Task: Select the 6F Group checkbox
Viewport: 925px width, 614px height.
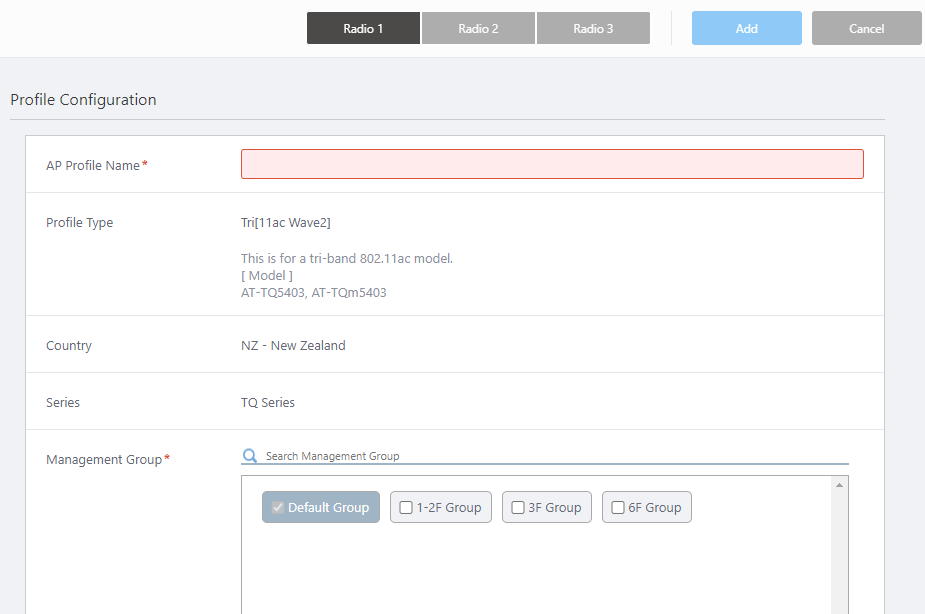Action: (618, 508)
